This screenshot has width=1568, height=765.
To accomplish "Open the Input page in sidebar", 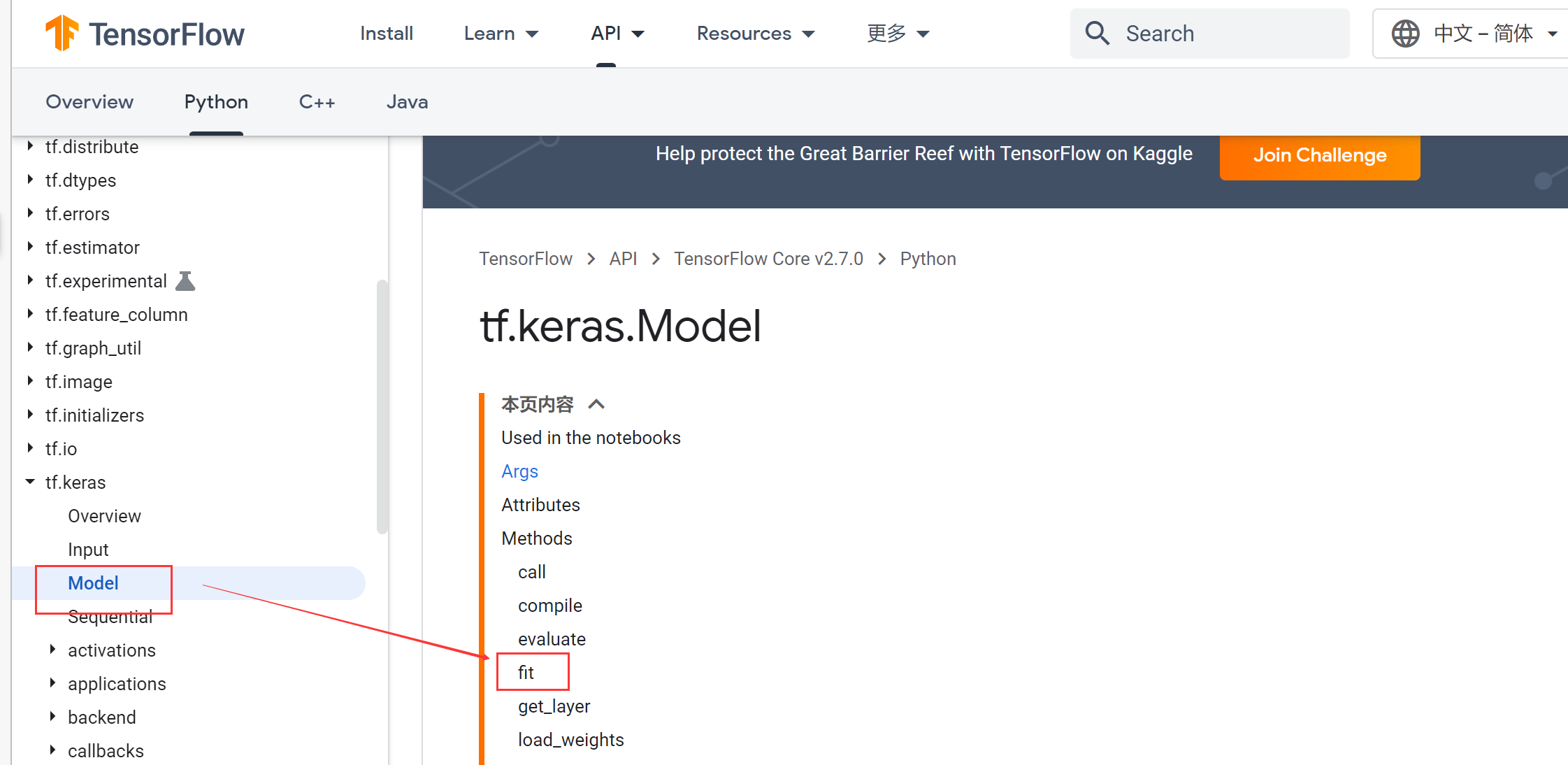I will [x=88, y=550].
